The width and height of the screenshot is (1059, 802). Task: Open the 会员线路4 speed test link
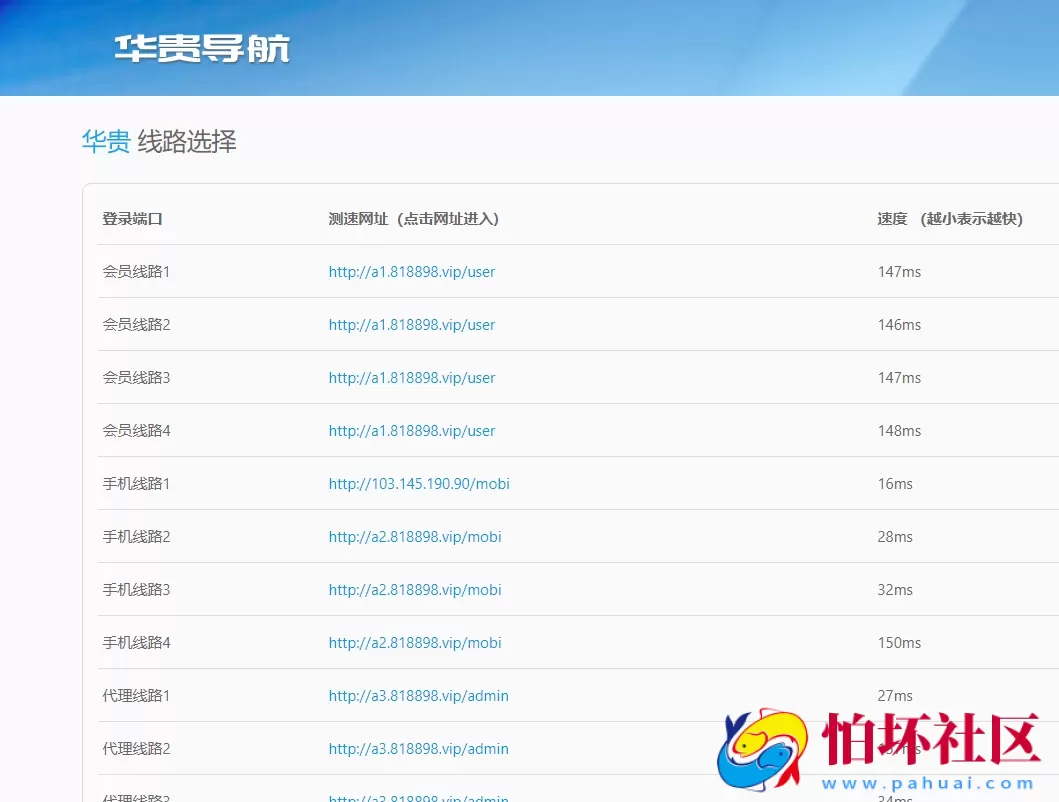click(x=412, y=431)
